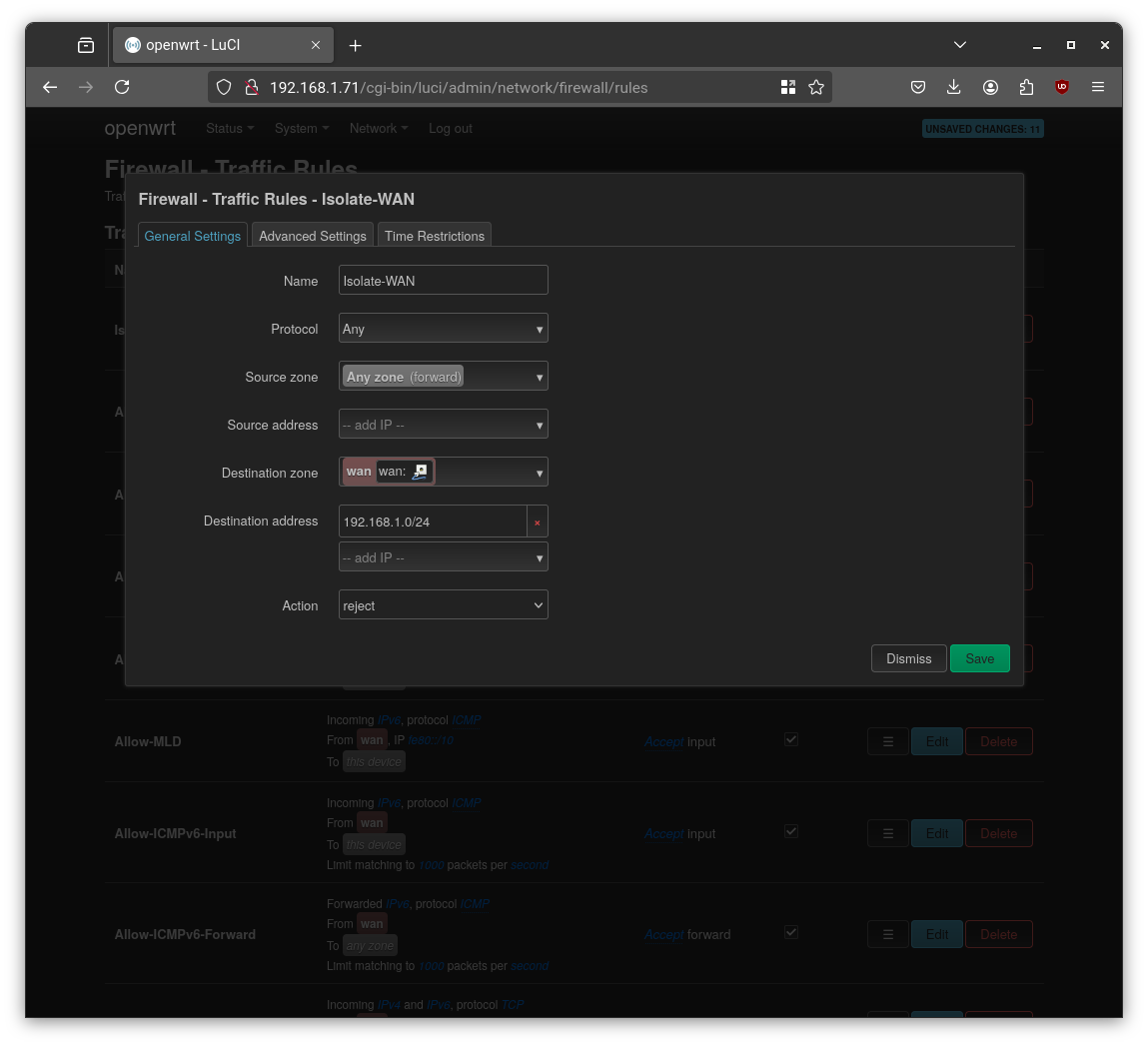Open the Firefox account profile icon
Image resolution: width=1148 pixels, height=1046 pixels.
pyautogui.click(x=990, y=87)
